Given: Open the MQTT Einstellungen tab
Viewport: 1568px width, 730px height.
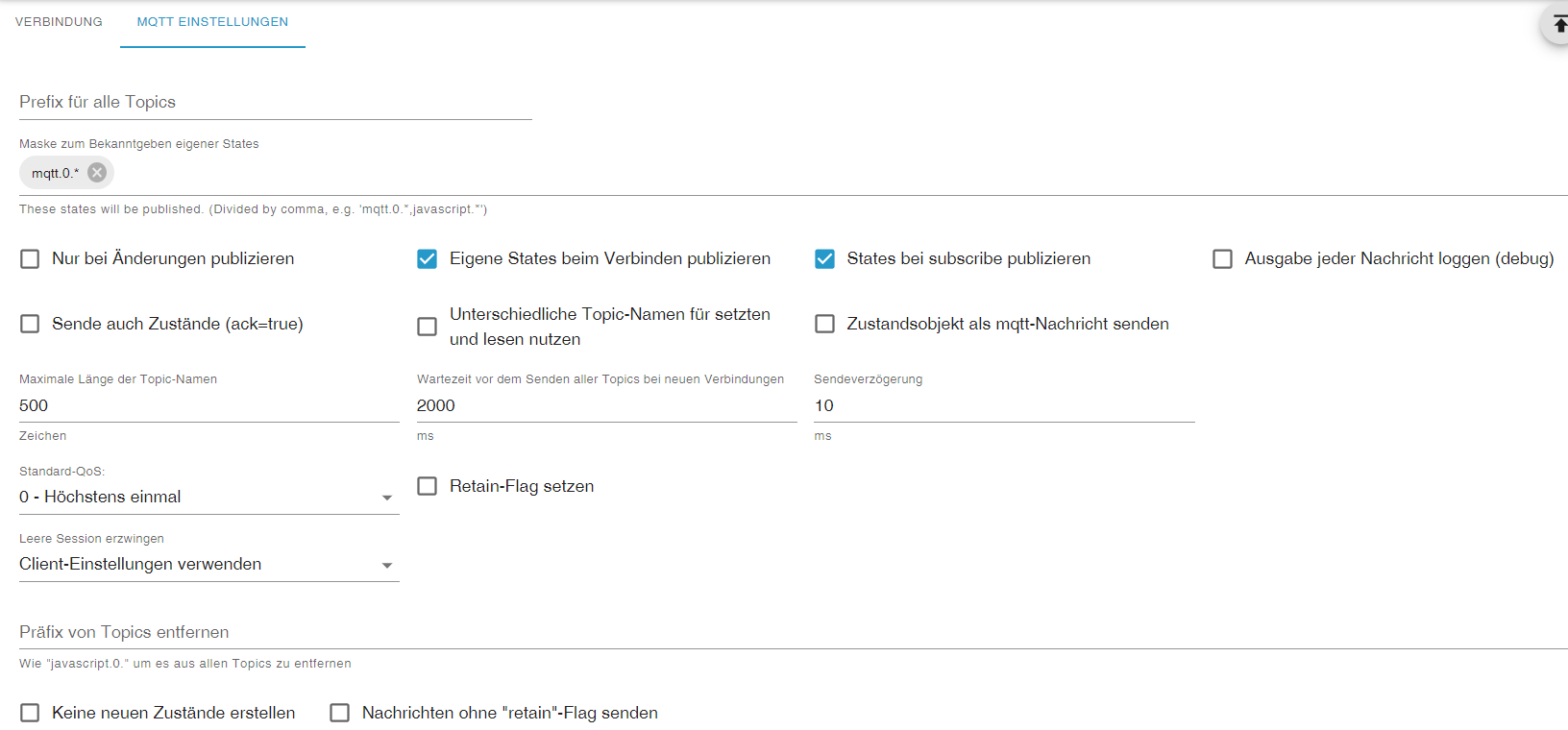Looking at the screenshot, I should click(212, 21).
